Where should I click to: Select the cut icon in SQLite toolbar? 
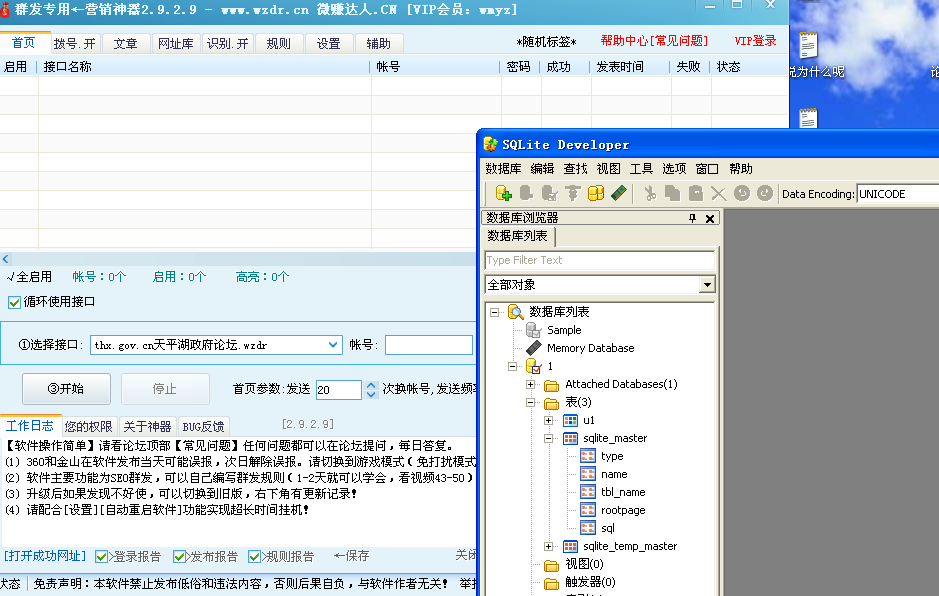[650, 194]
